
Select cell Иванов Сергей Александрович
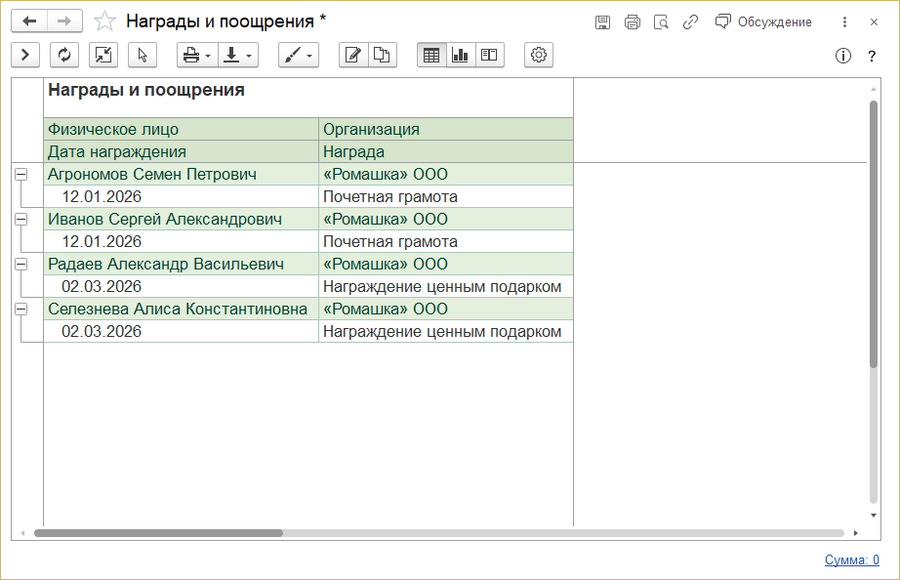pos(181,219)
